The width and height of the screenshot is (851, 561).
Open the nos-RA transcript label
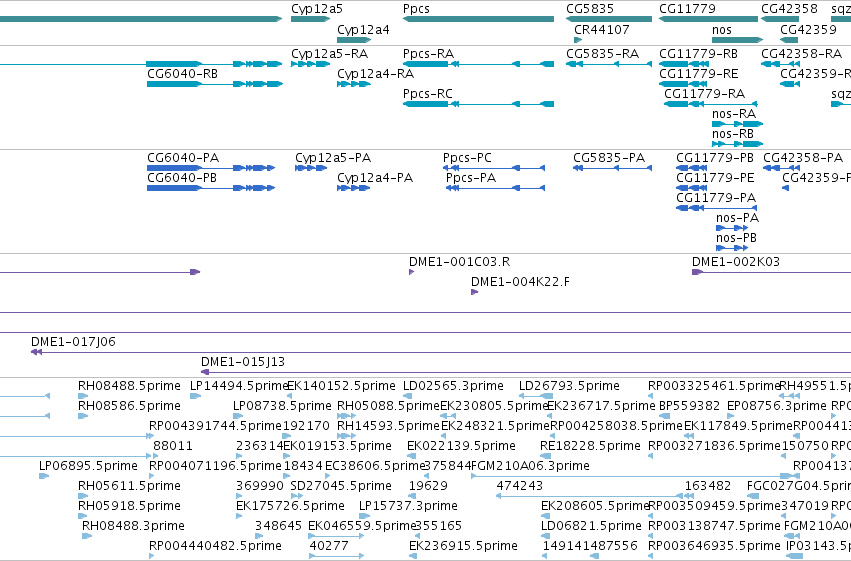tap(734, 114)
